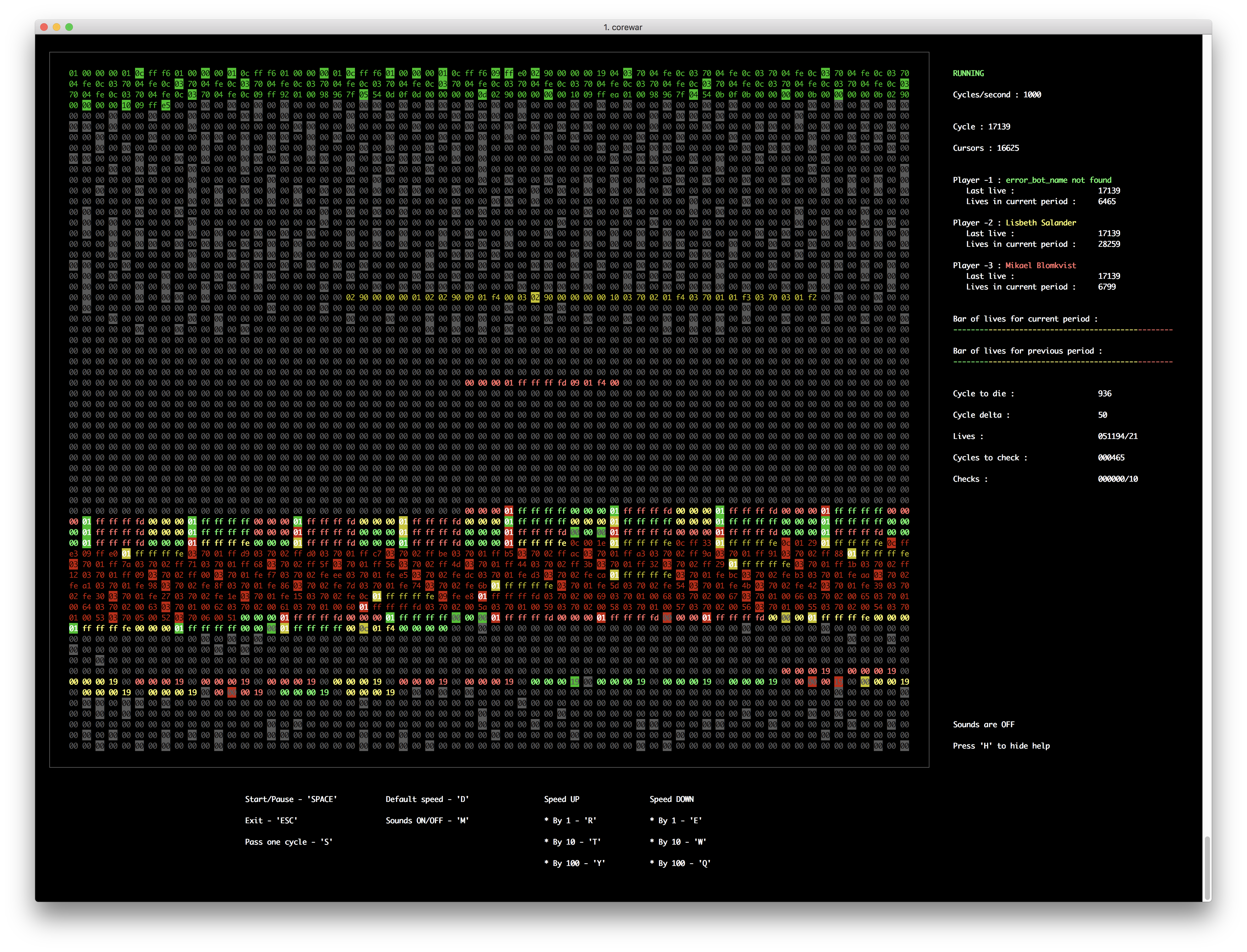The image size is (1247, 952).
Task: Click the 'Exit - ESC' help entry
Action: pyautogui.click(x=271, y=820)
